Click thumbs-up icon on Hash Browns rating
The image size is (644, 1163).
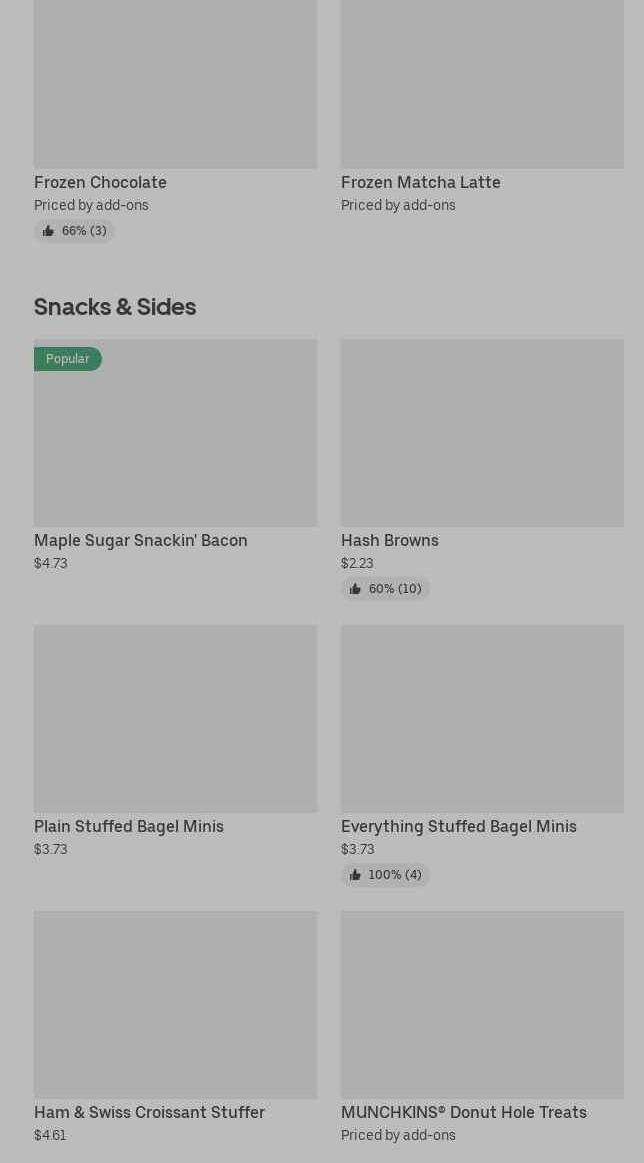point(355,589)
